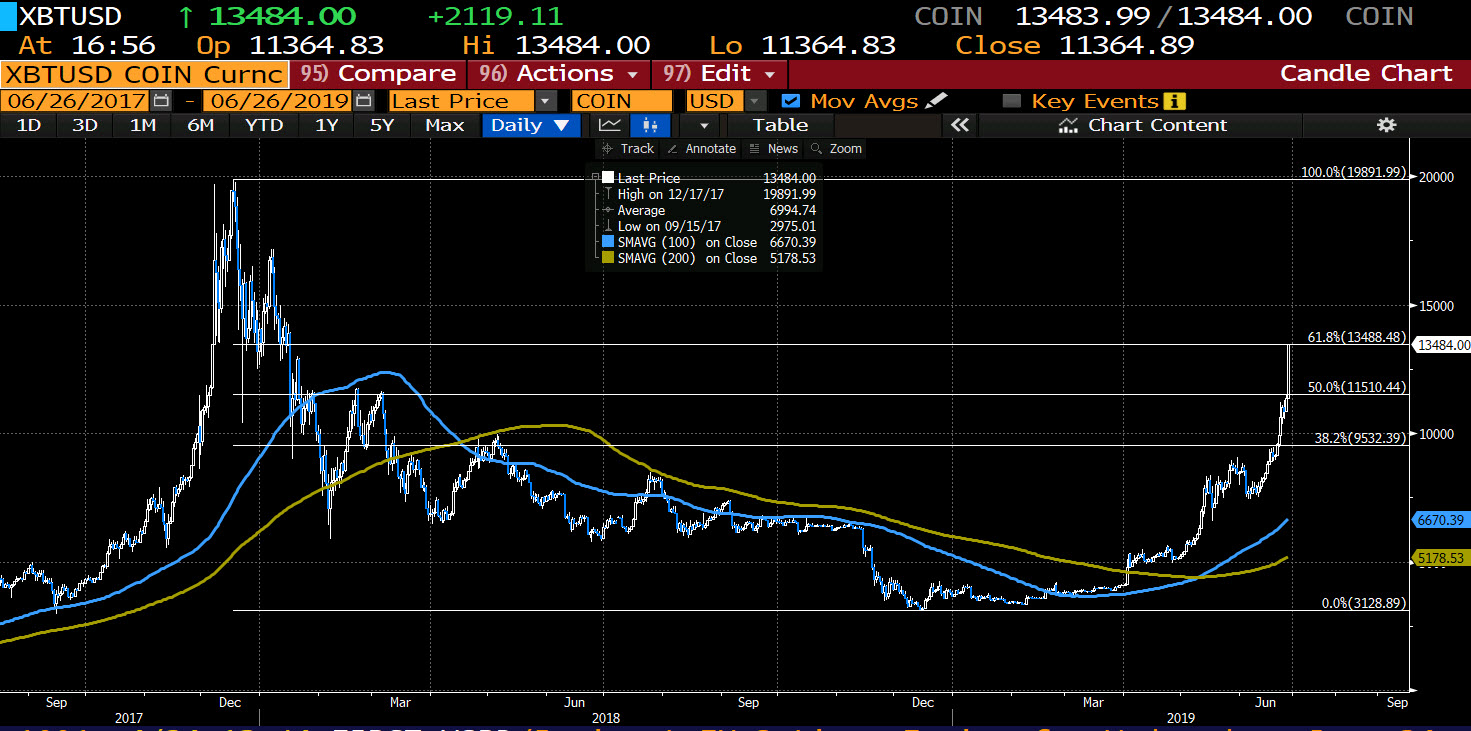The image size is (1471, 731).
Task: Select the candle chart style icon
Action: click(x=650, y=125)
